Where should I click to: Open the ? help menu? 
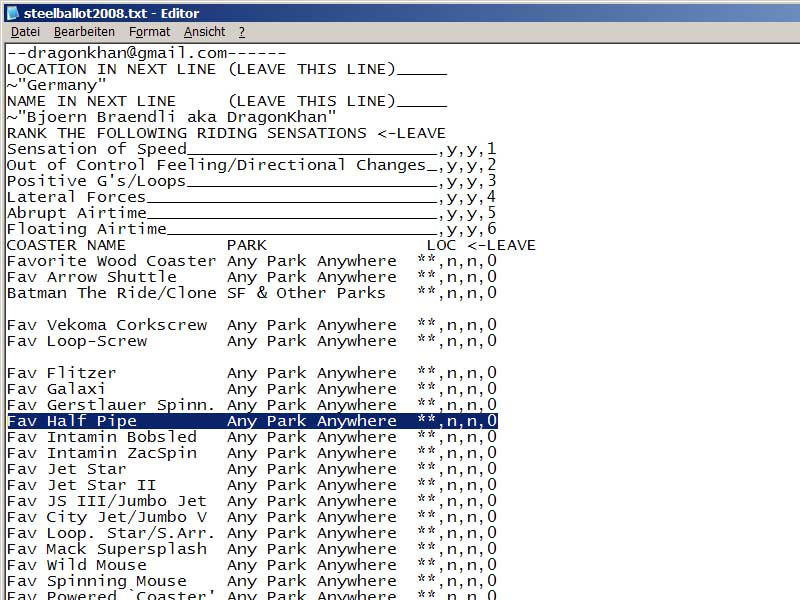click(x=242, y=32)
